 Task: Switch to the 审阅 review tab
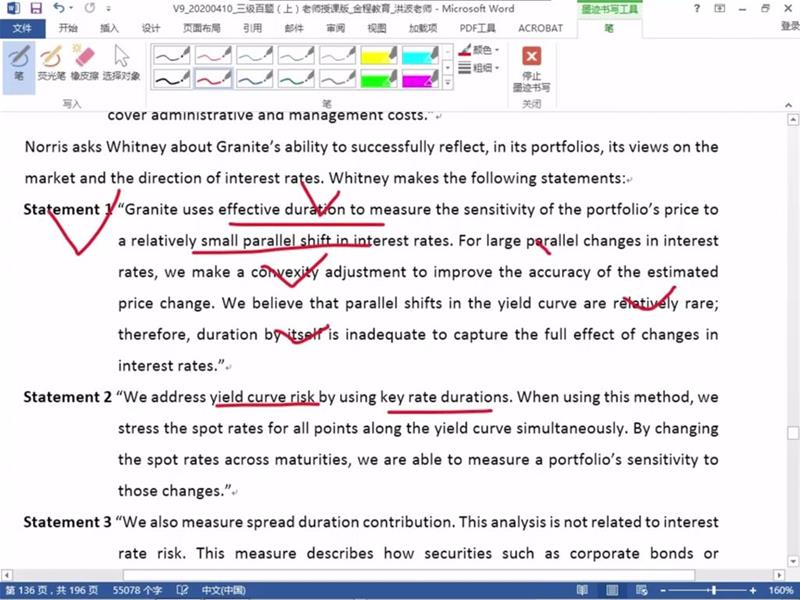pyautogui.click(x=335, y=28)
